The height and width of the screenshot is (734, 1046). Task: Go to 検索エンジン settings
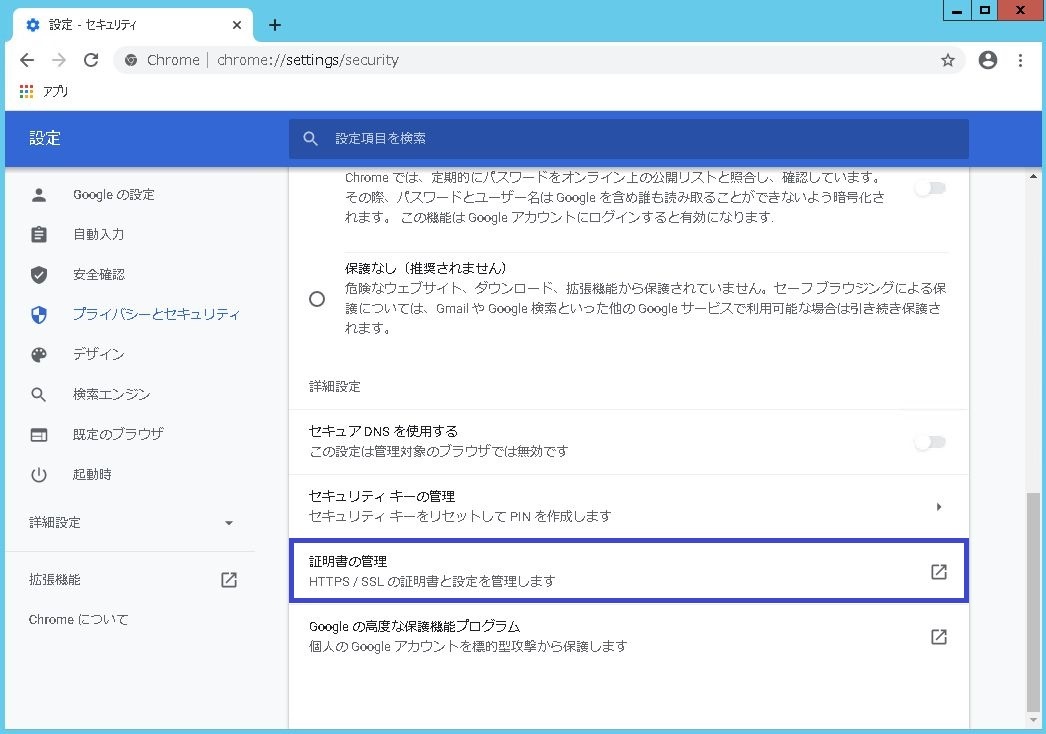pyautogui.click(x=111, y=394)
